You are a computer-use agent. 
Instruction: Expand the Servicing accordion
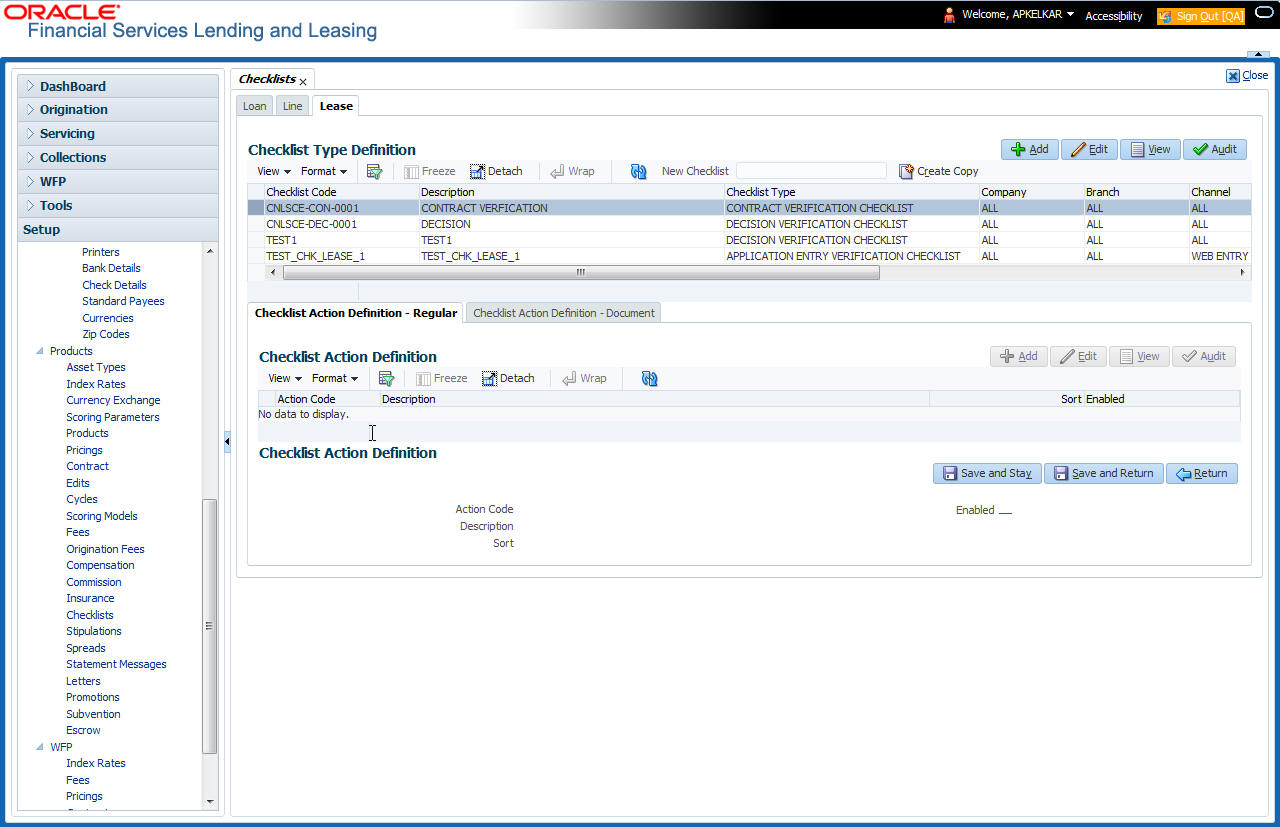118,134
